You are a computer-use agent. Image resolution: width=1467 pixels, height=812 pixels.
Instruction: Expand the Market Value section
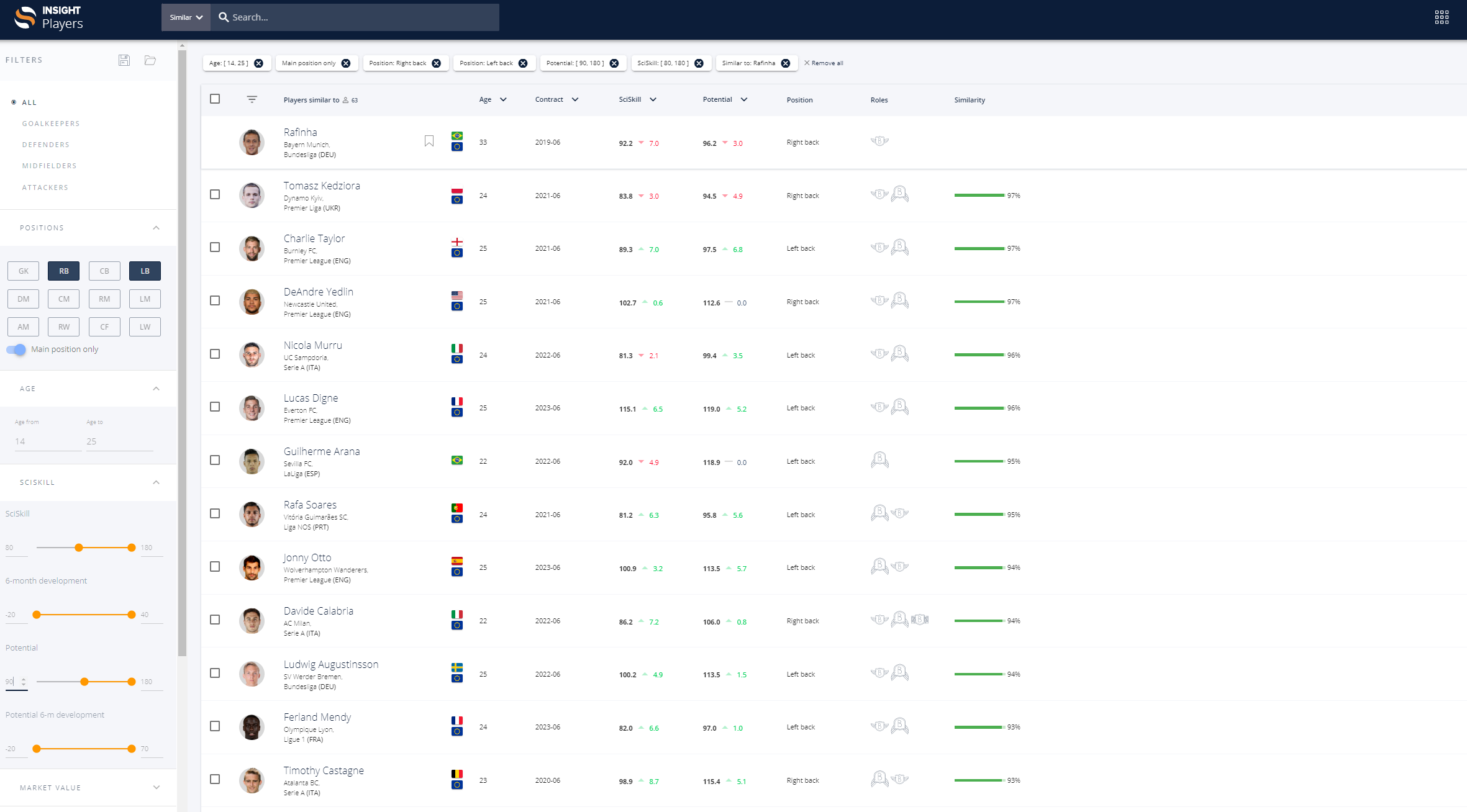(156, 787)
